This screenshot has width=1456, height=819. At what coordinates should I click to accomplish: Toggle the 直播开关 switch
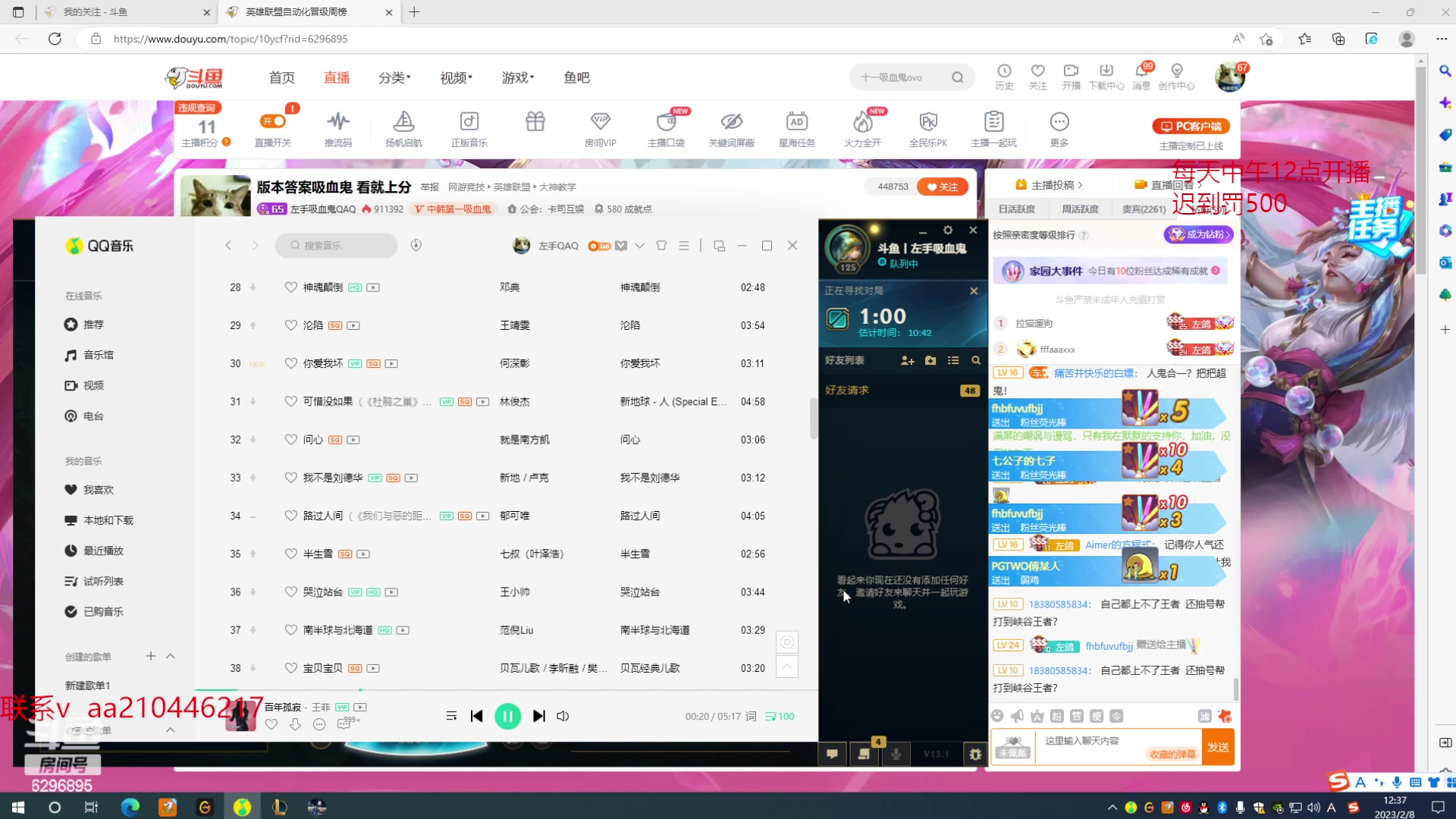pos(273,121)
